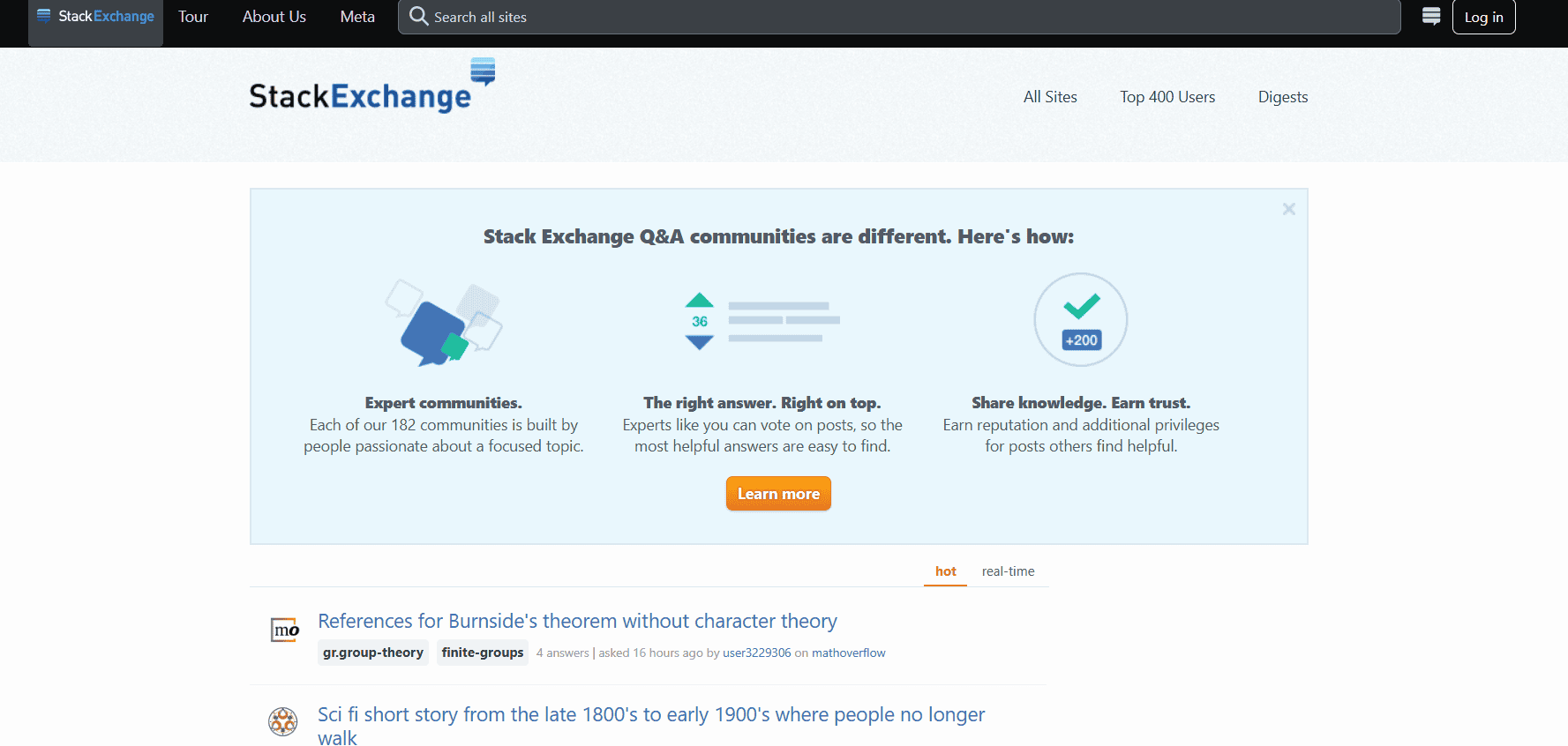
Task: Click the Learn more button
Action: pyautogui.click(x=778, y=493)
